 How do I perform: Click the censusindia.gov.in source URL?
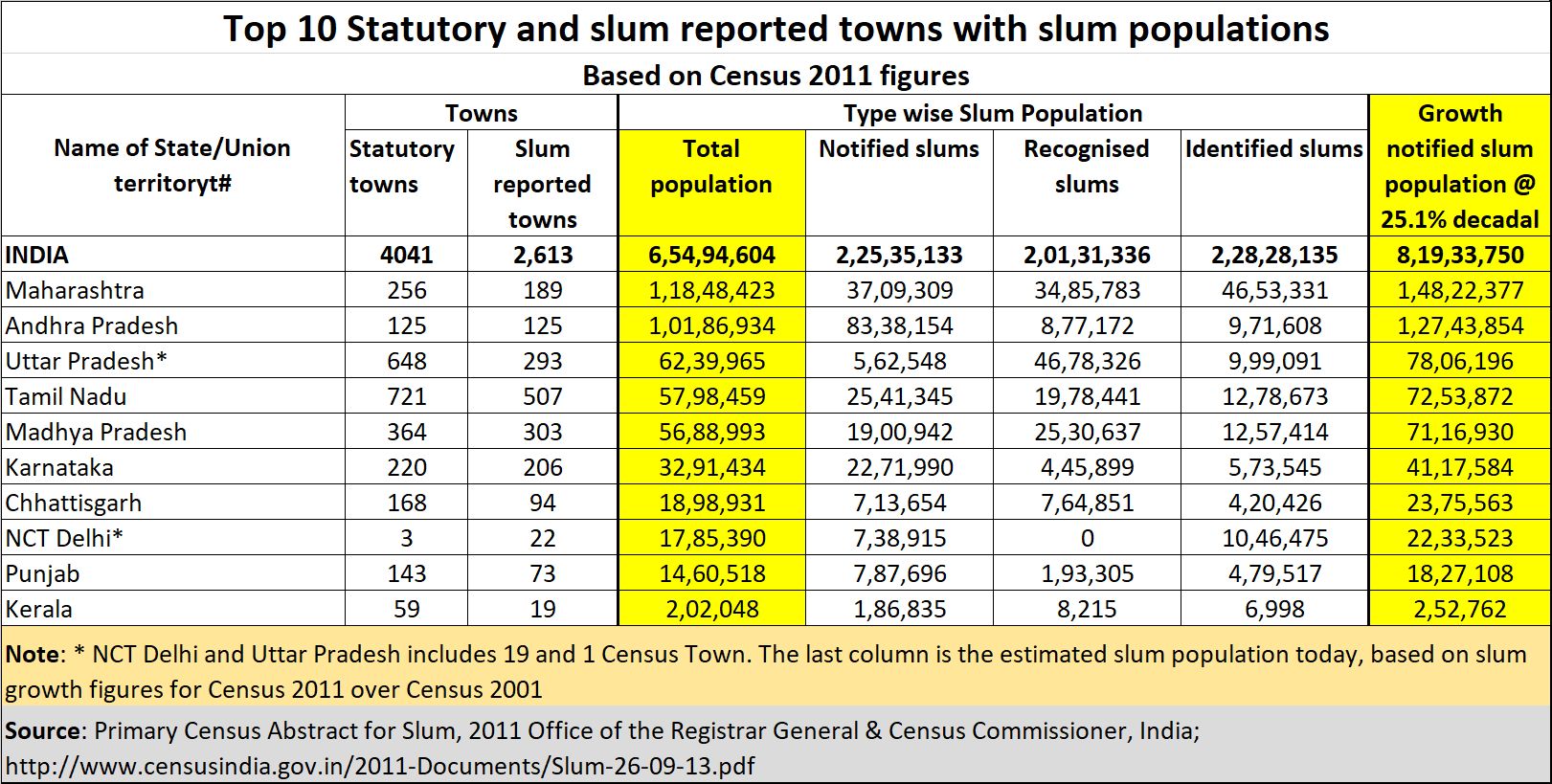(380, 767)
